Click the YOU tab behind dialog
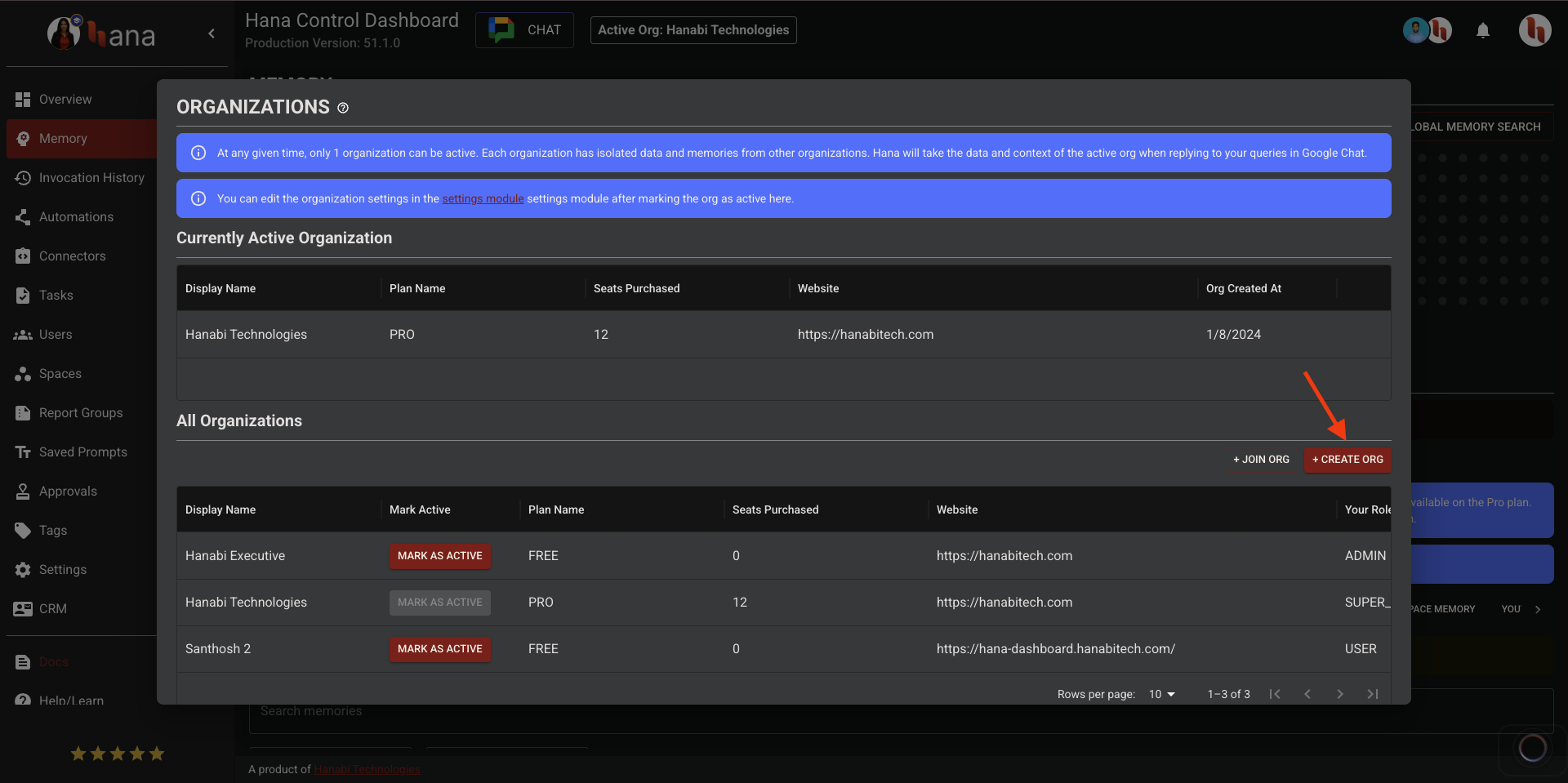This screenshot has height=783, width=1568. tap(1511, 609)
